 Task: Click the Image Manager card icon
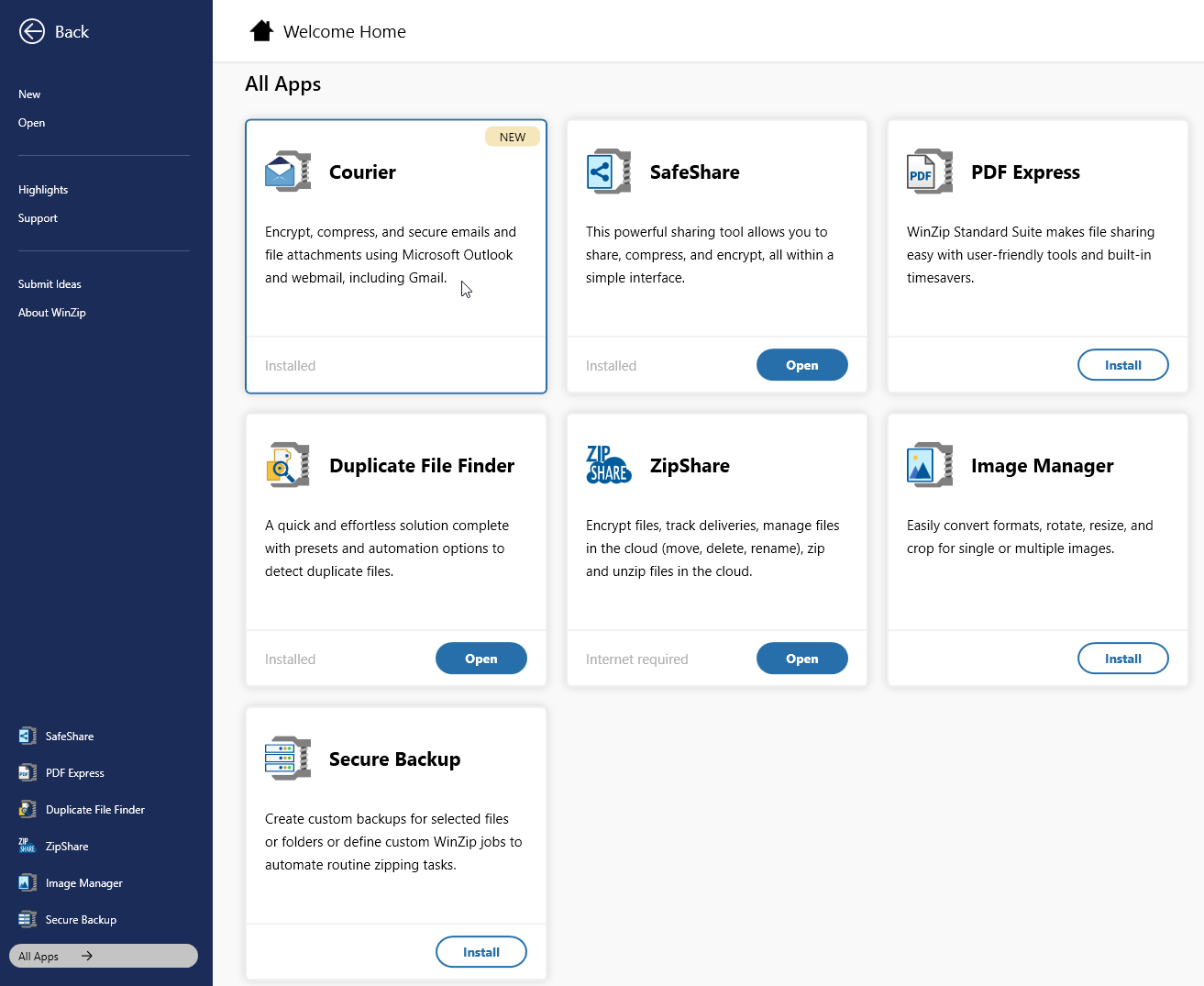(x=930, y=465)
